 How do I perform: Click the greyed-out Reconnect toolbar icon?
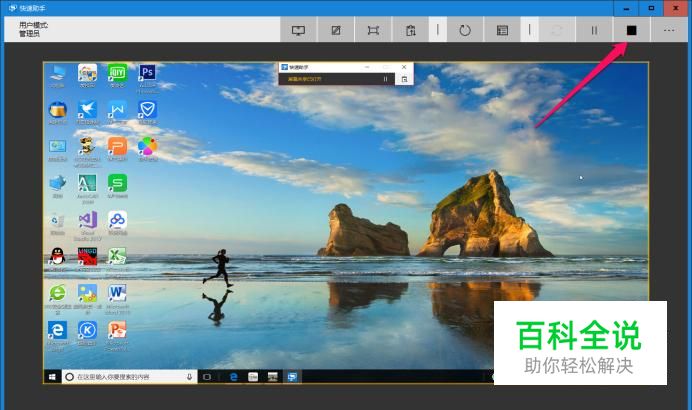[557, 30]
